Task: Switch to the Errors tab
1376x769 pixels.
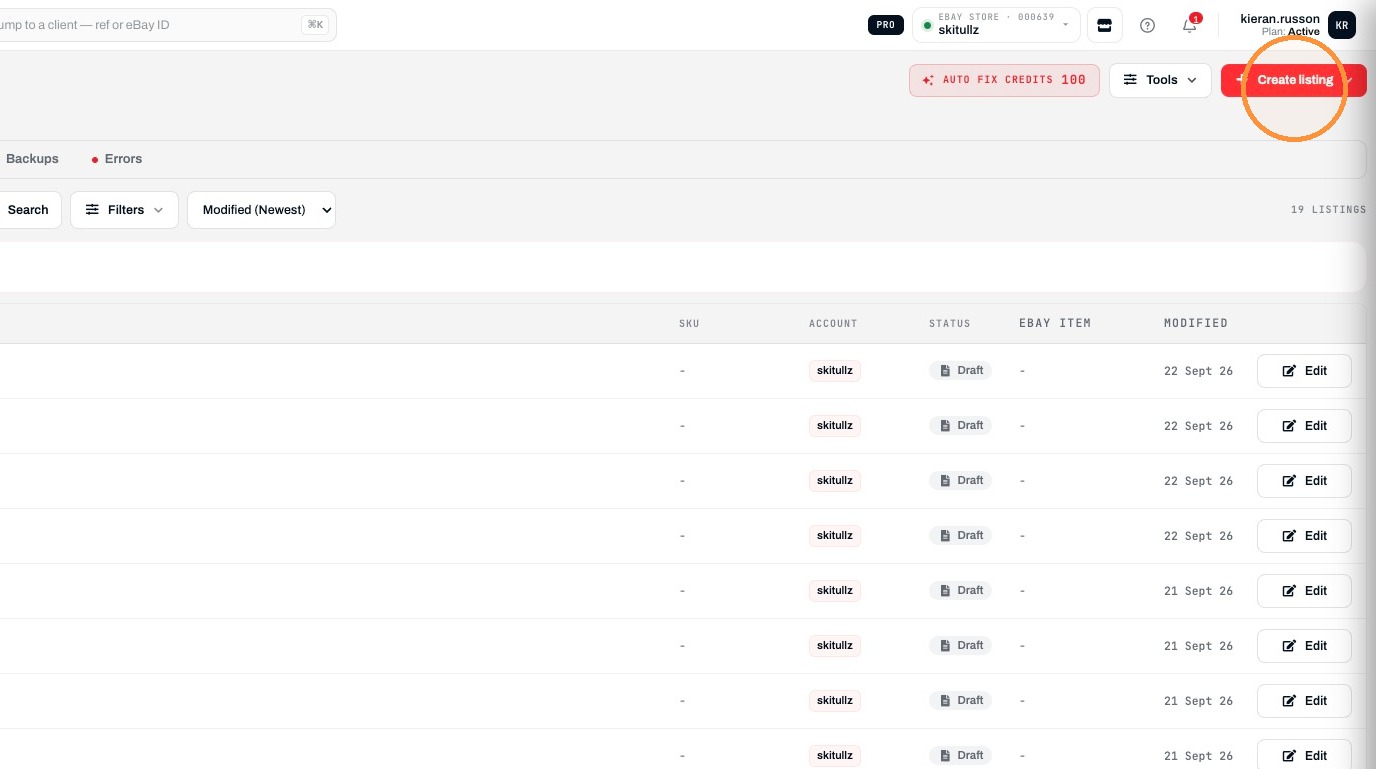Action: click(117, 159)
